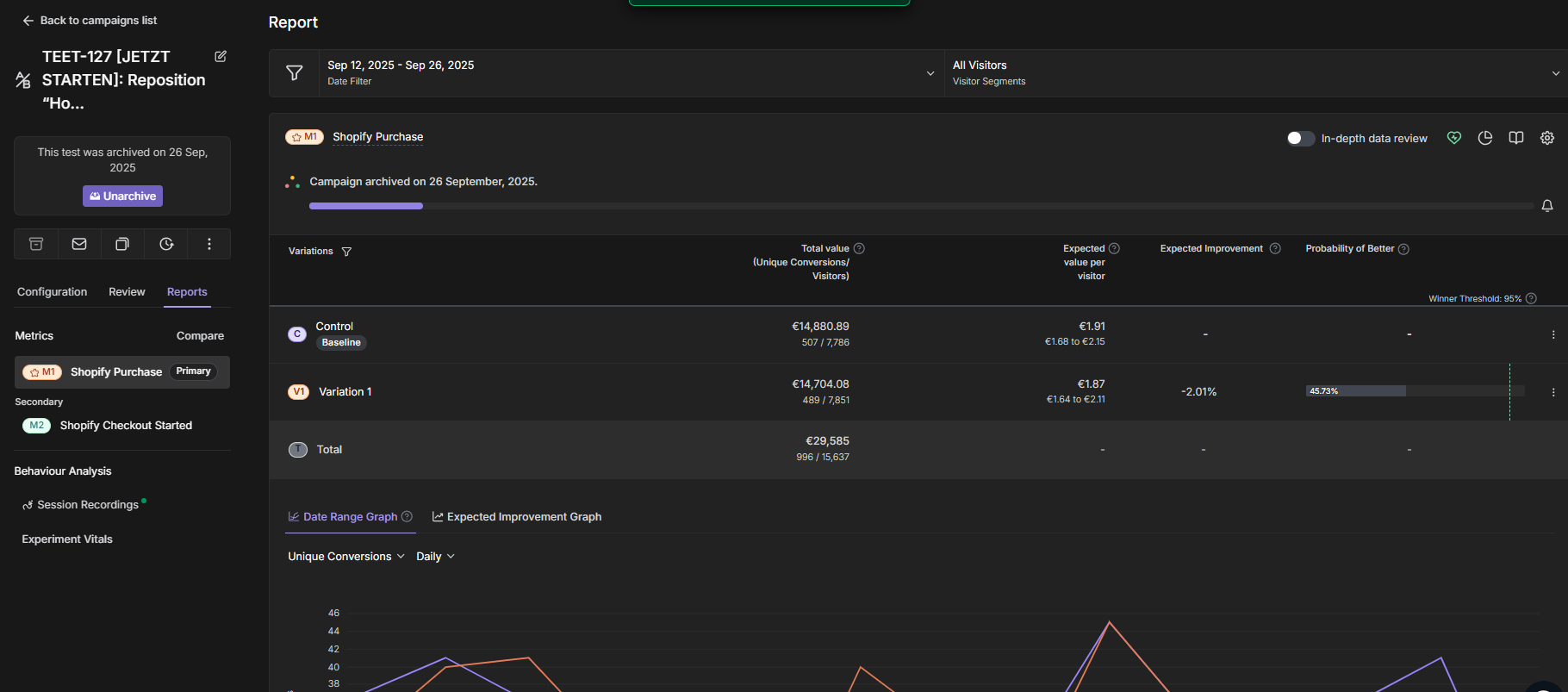Show help for Total value column
This screenshot has height=692, width=1568.
(x=859, y=248)
